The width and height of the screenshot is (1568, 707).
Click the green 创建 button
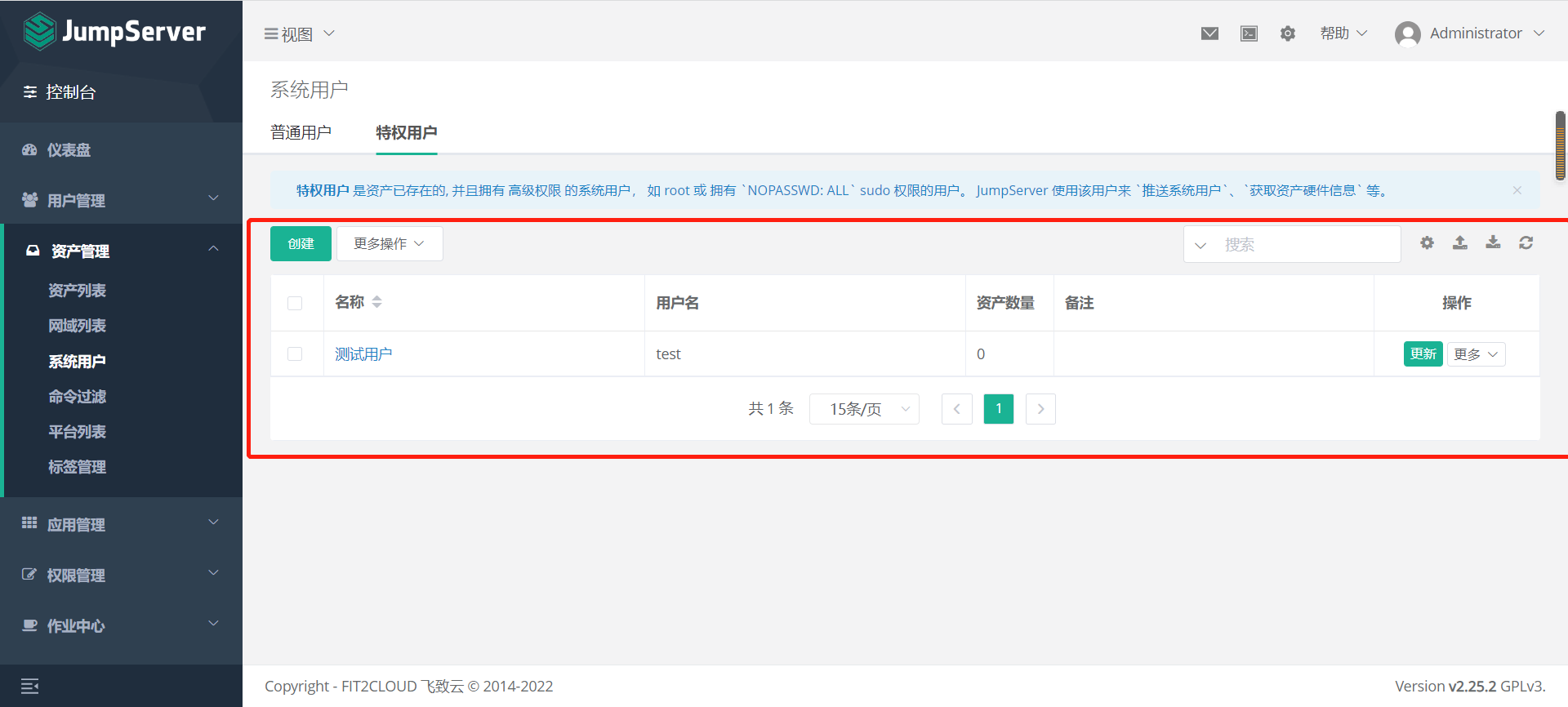click(x=301, y=244)
